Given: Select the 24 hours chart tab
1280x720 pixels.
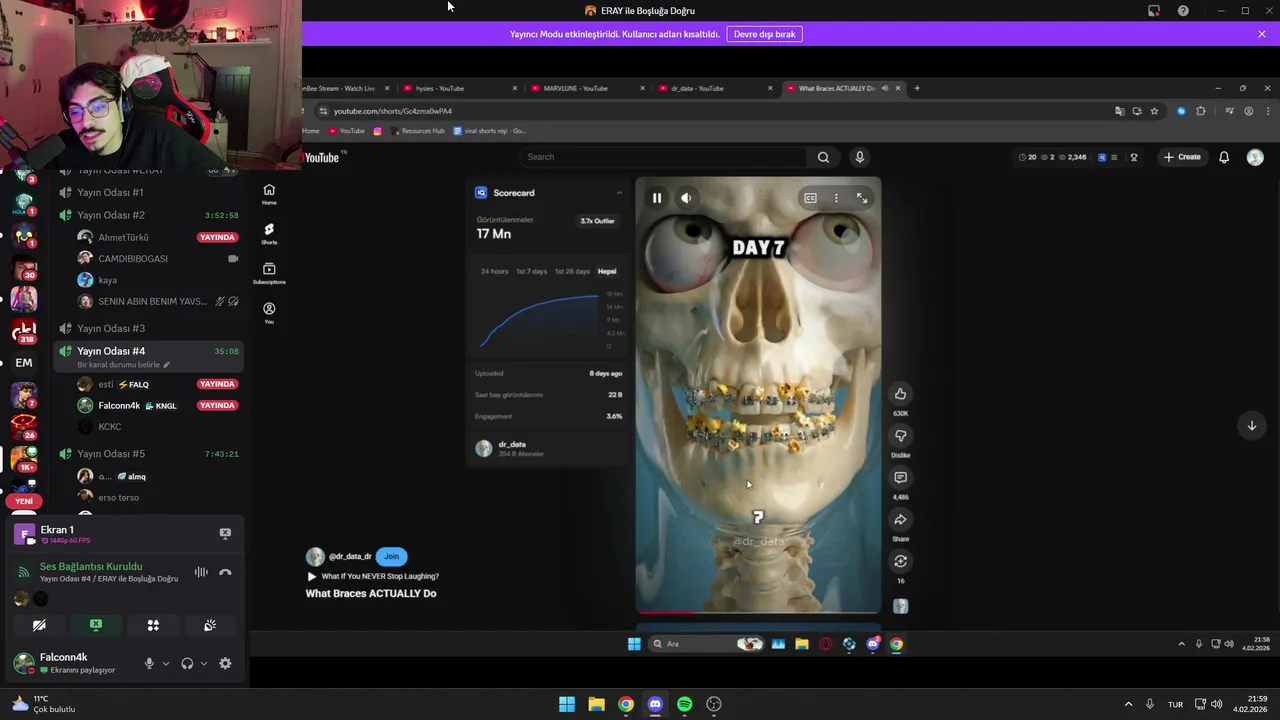Looking at the screenshot, I should click(494, 272).
